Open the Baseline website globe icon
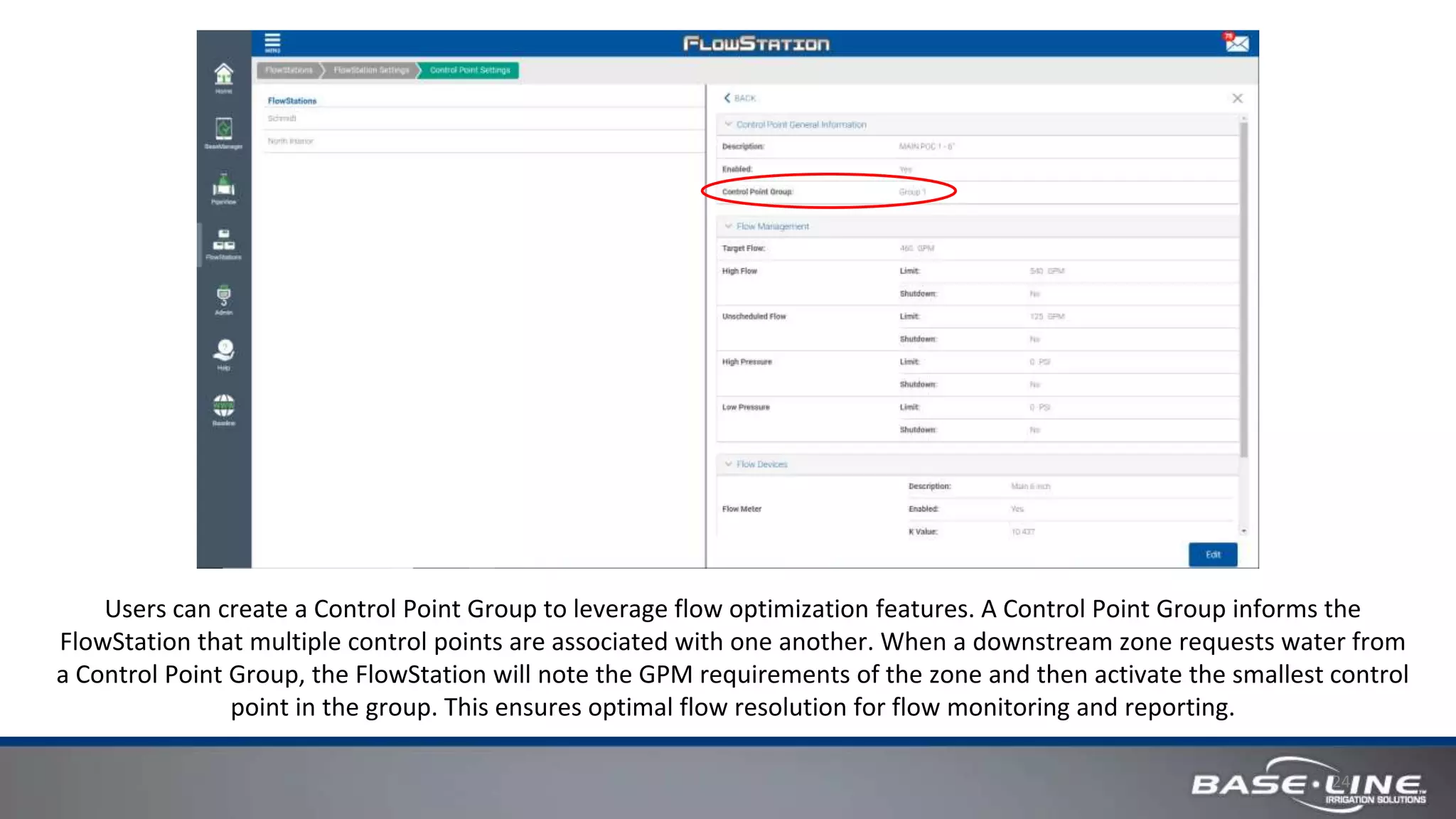Screen dimensions: 1456x819 [224, 410]
